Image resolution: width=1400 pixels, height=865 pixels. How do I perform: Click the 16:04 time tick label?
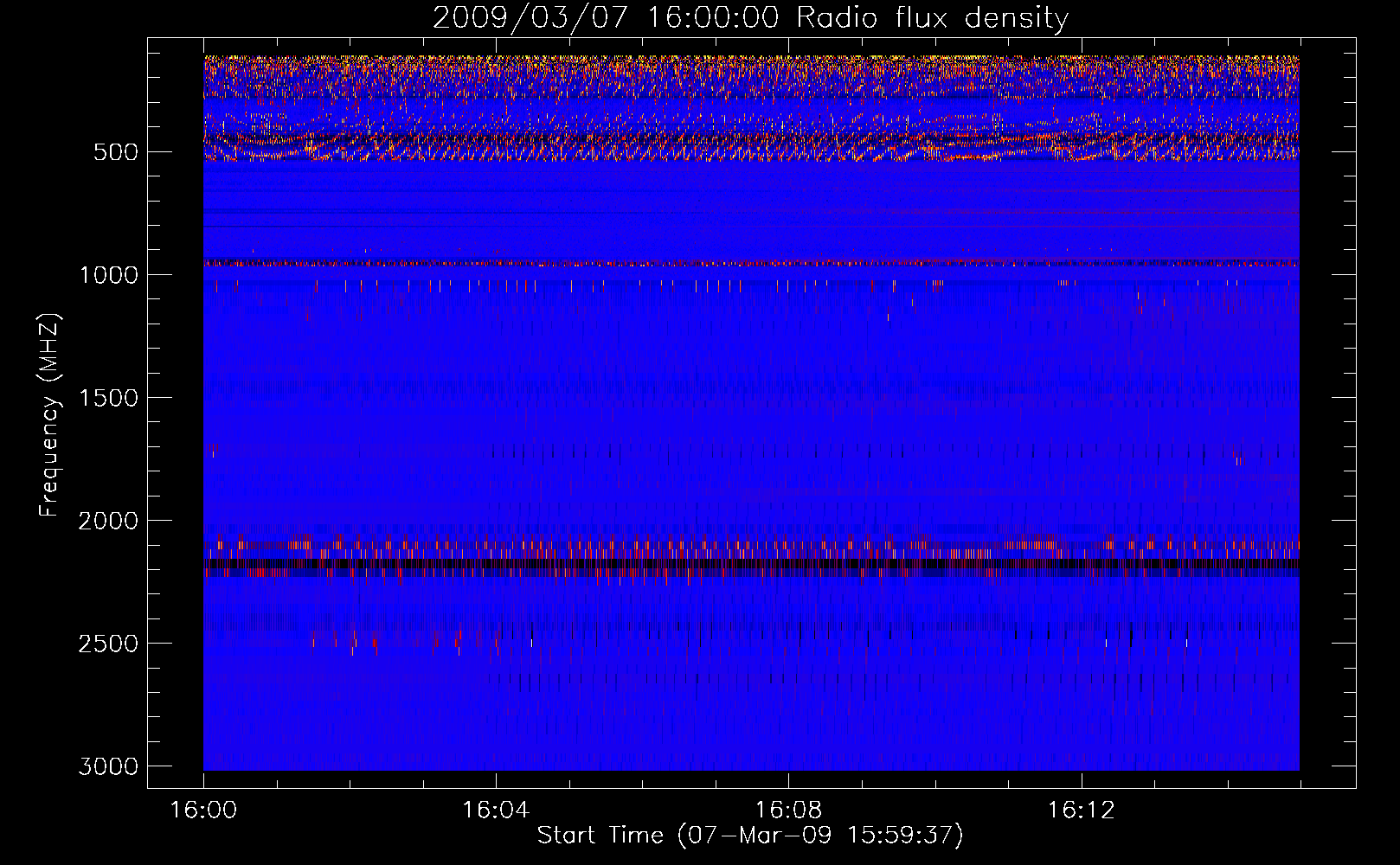(496, 811)
